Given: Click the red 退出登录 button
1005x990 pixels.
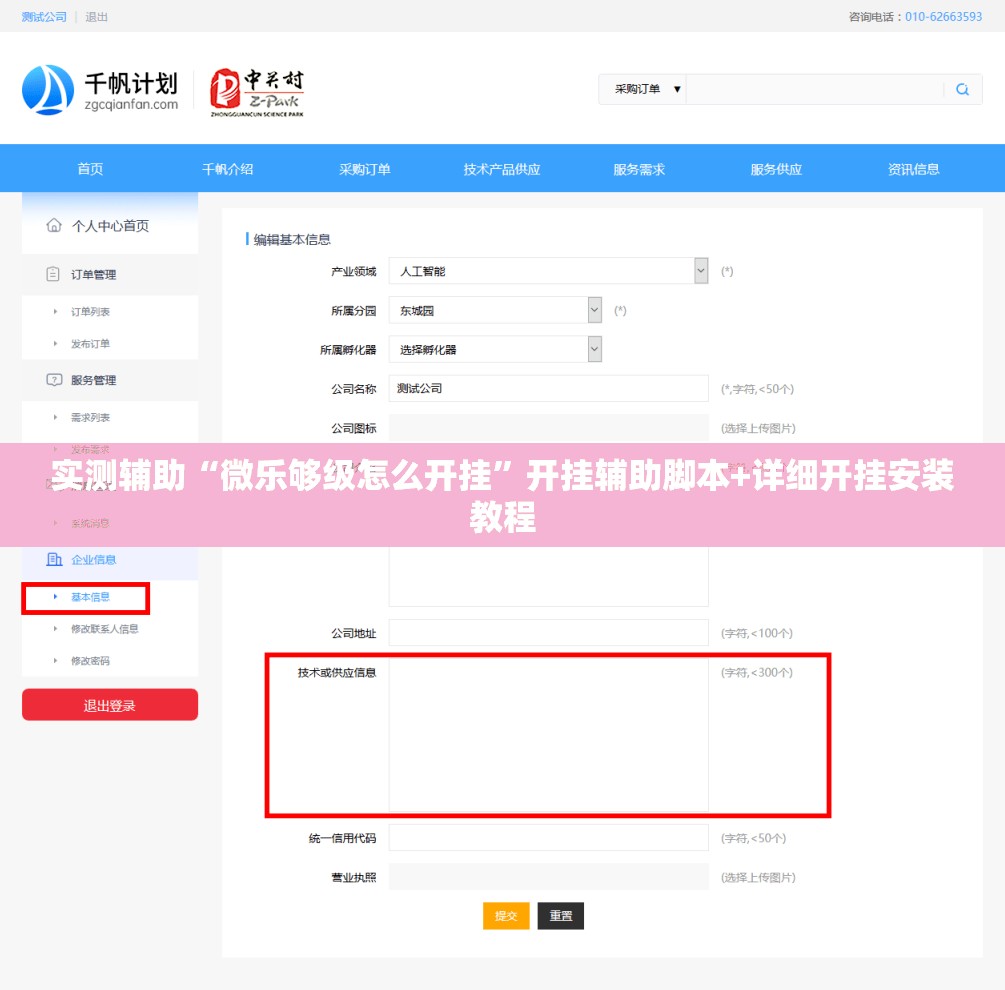Looking at the screenshot, I should click(110, 705).
